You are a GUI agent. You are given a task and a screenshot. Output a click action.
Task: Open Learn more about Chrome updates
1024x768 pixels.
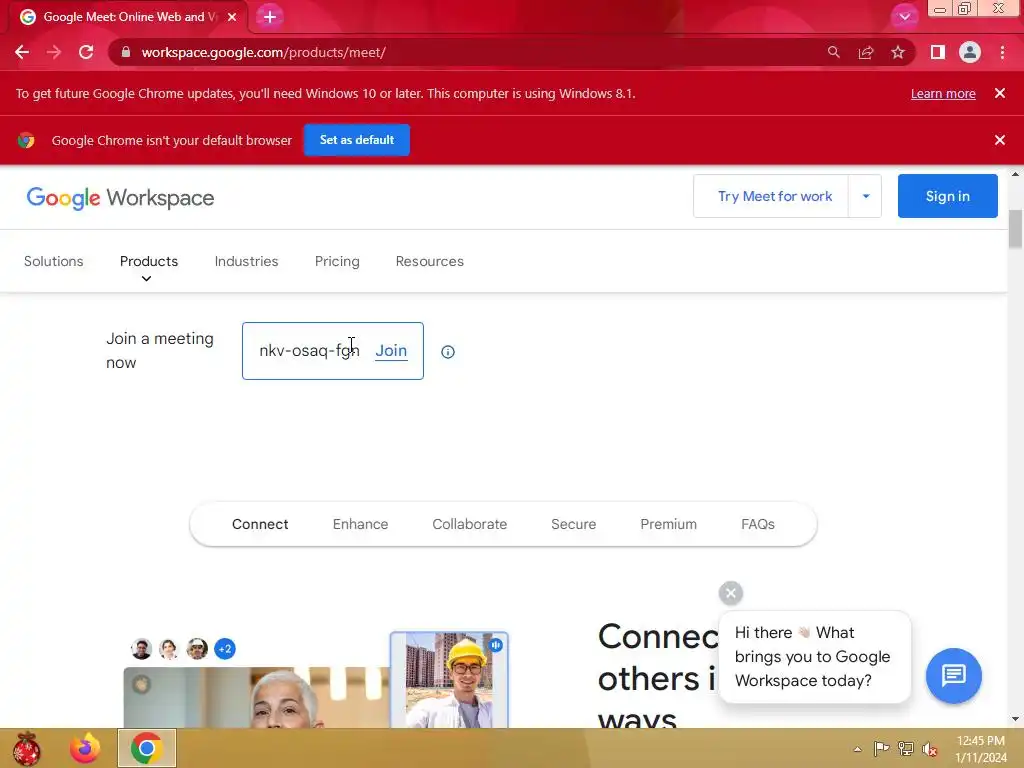[x=943, y=93]
